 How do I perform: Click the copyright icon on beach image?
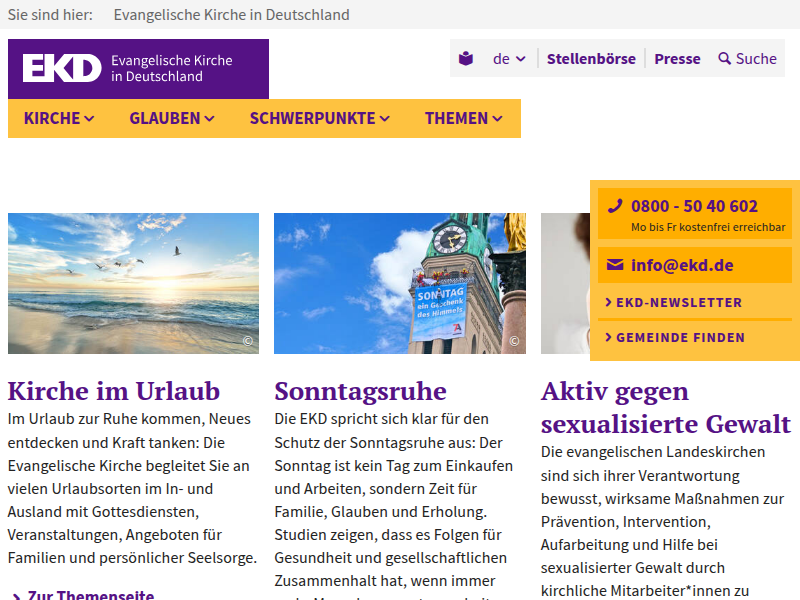[x=248, y=341]
